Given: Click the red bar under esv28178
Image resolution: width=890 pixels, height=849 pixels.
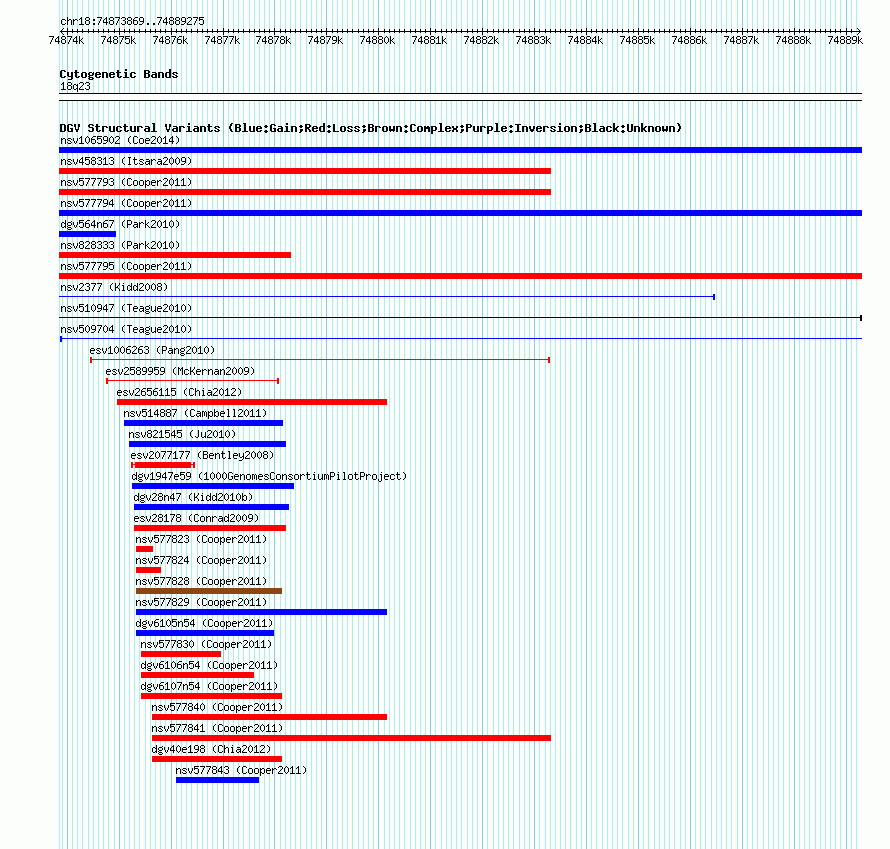Looking at the screenshot, I should pos(210,528).
